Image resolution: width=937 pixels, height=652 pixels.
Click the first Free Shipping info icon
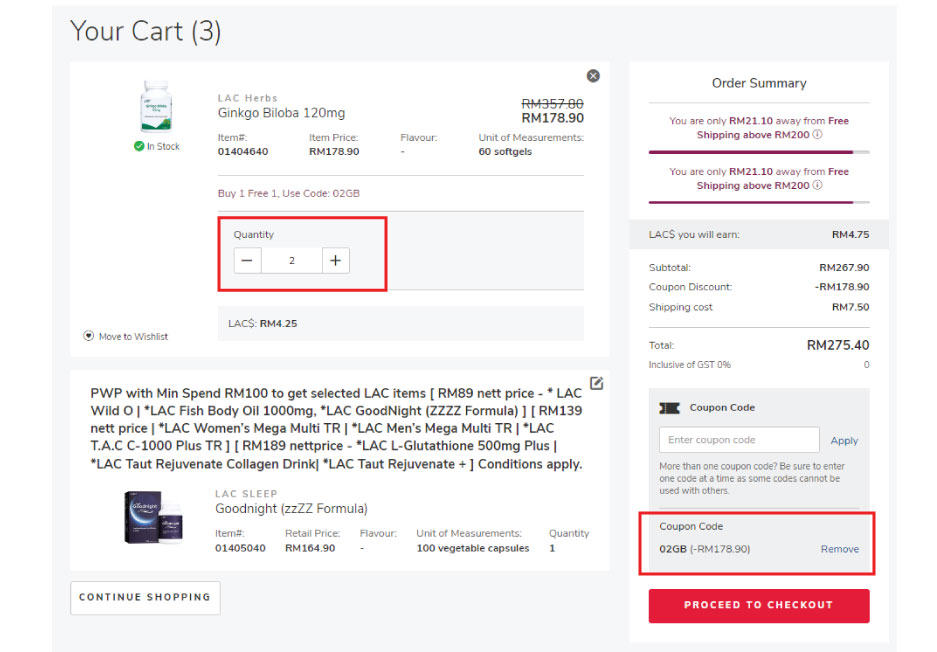coord(817,134)
